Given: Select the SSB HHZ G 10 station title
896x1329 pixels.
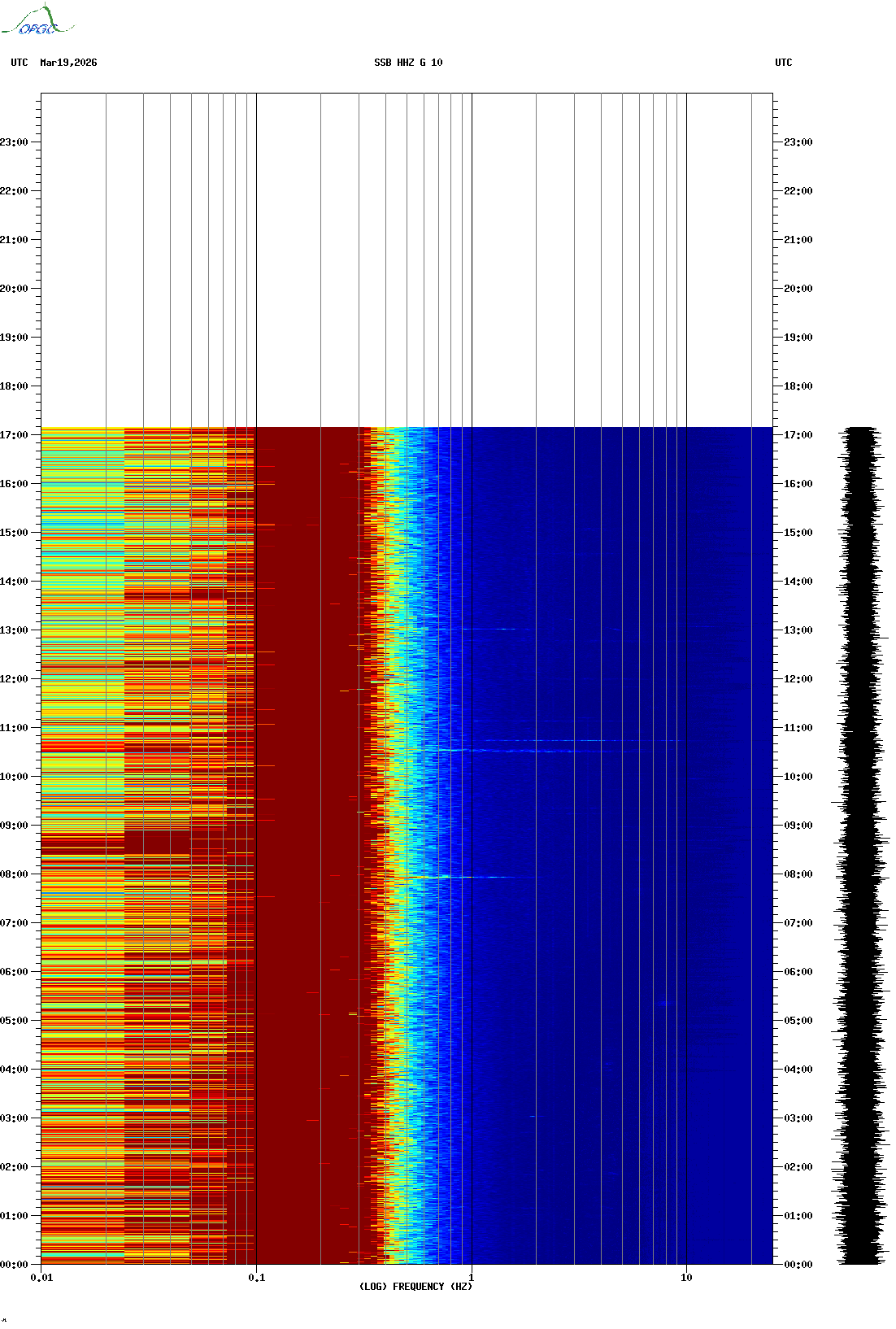Looking at the screenshot, I should (408, 63).
